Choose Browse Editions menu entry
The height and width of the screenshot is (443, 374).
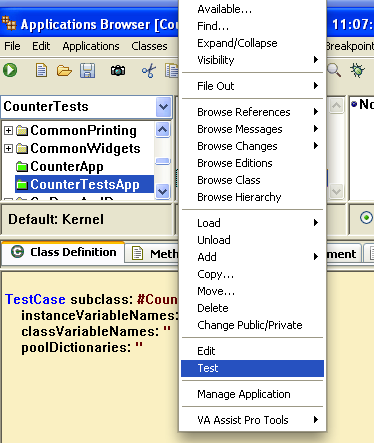point(252,163)
